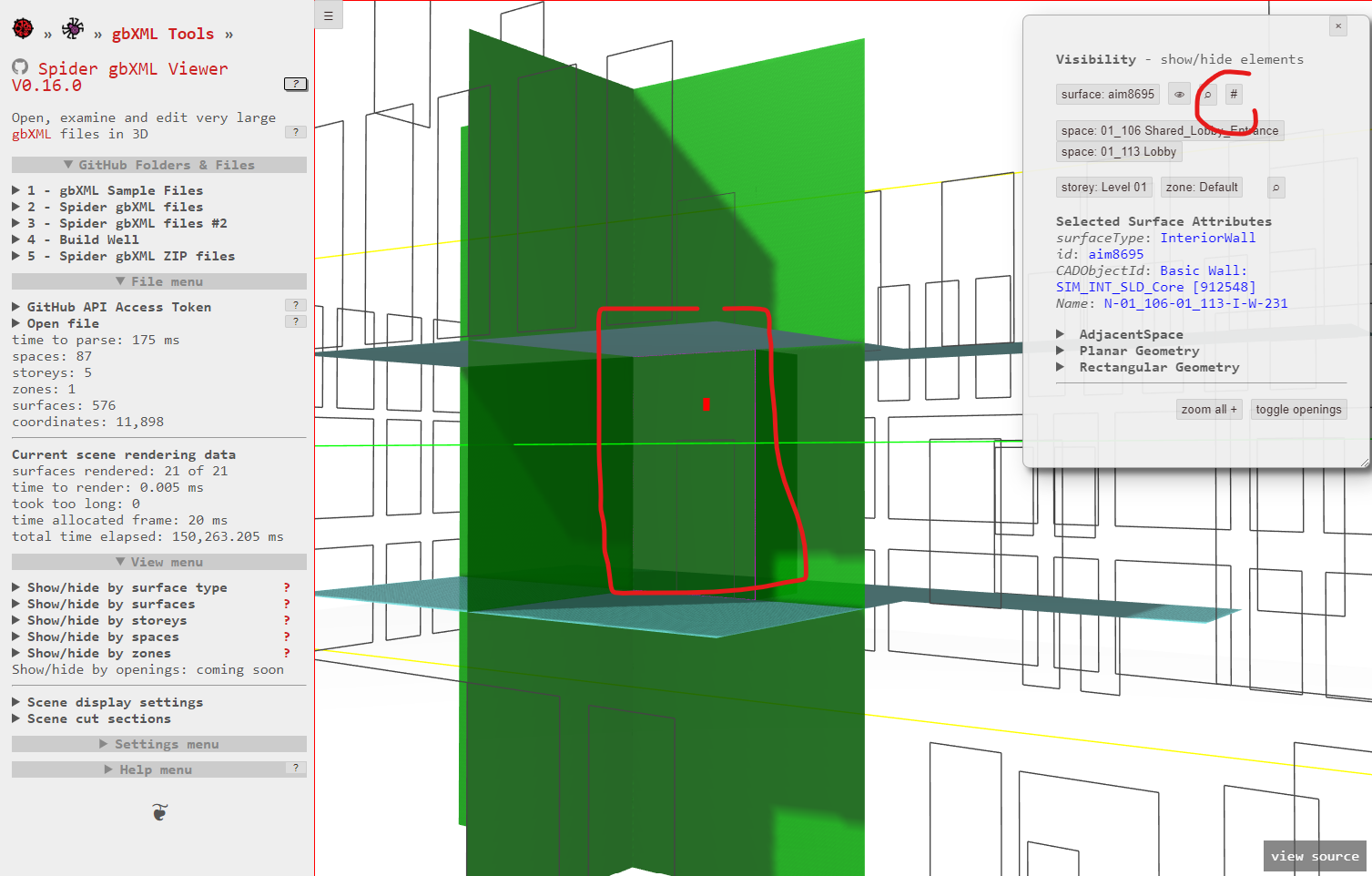The width and height of the screenshot is (1372, 876).
Task: Click the toggle openings button
Action: pyautogui.click(x=1298, y=409)
